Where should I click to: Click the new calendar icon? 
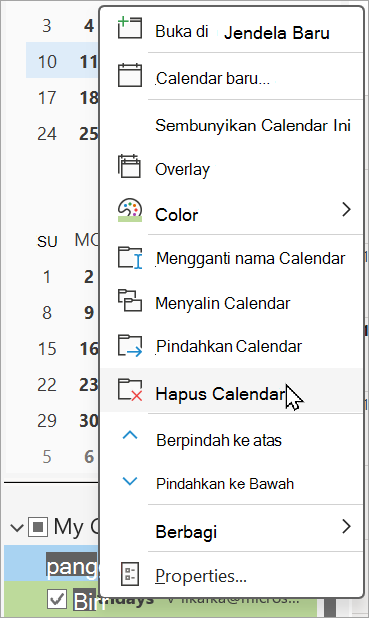tap(130, 75)
